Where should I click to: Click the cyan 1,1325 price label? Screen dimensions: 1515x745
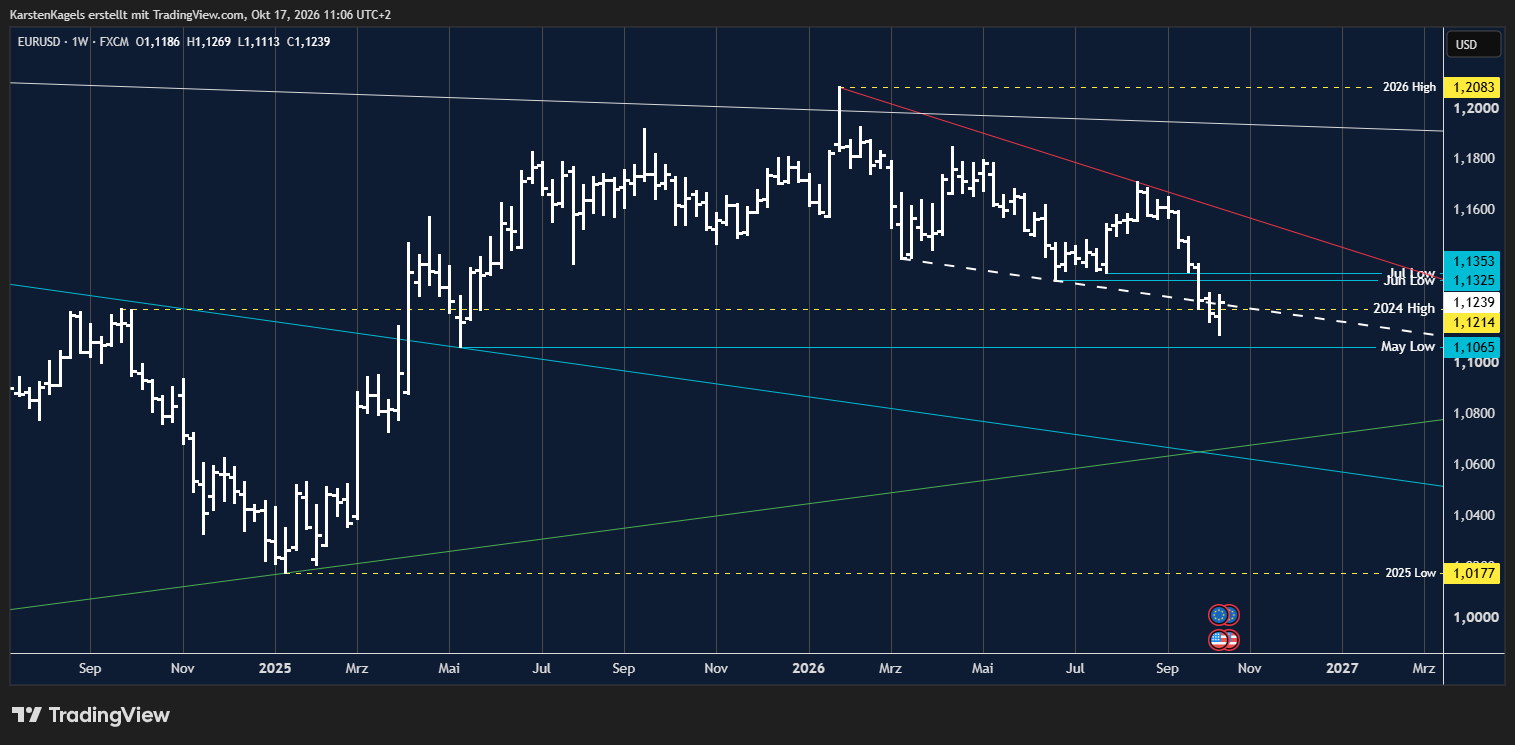coord(1473,280)
